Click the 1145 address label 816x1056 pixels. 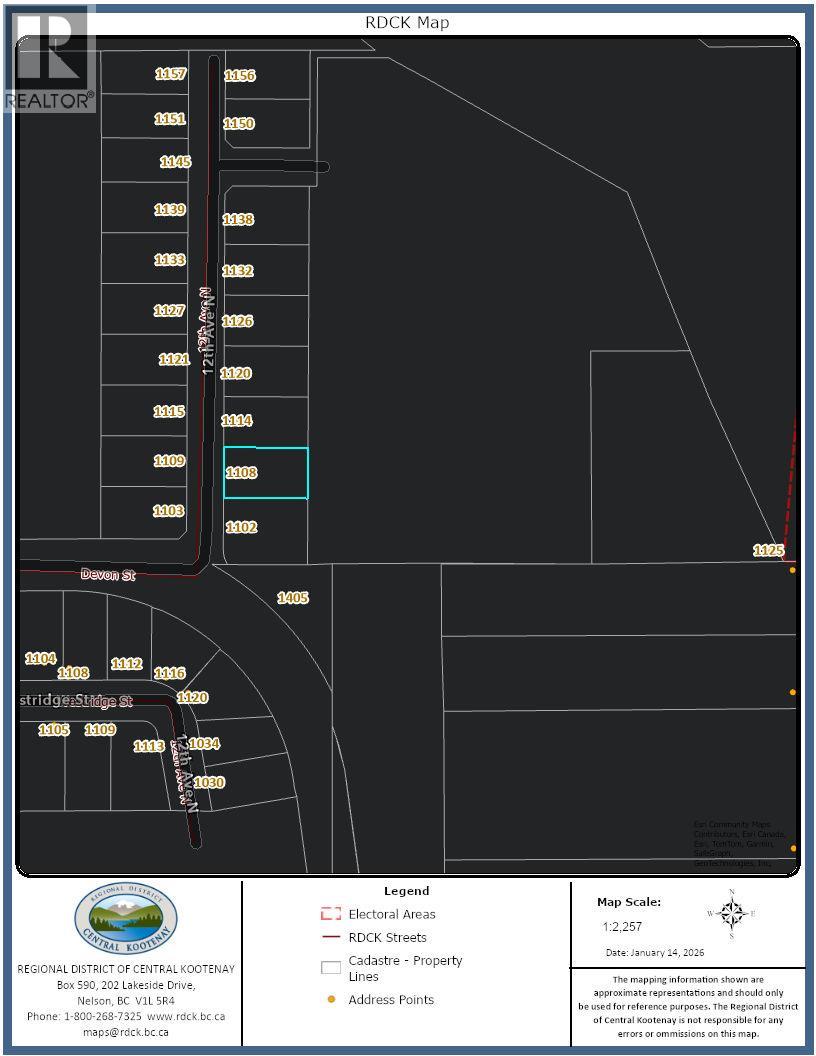(175, 162)
